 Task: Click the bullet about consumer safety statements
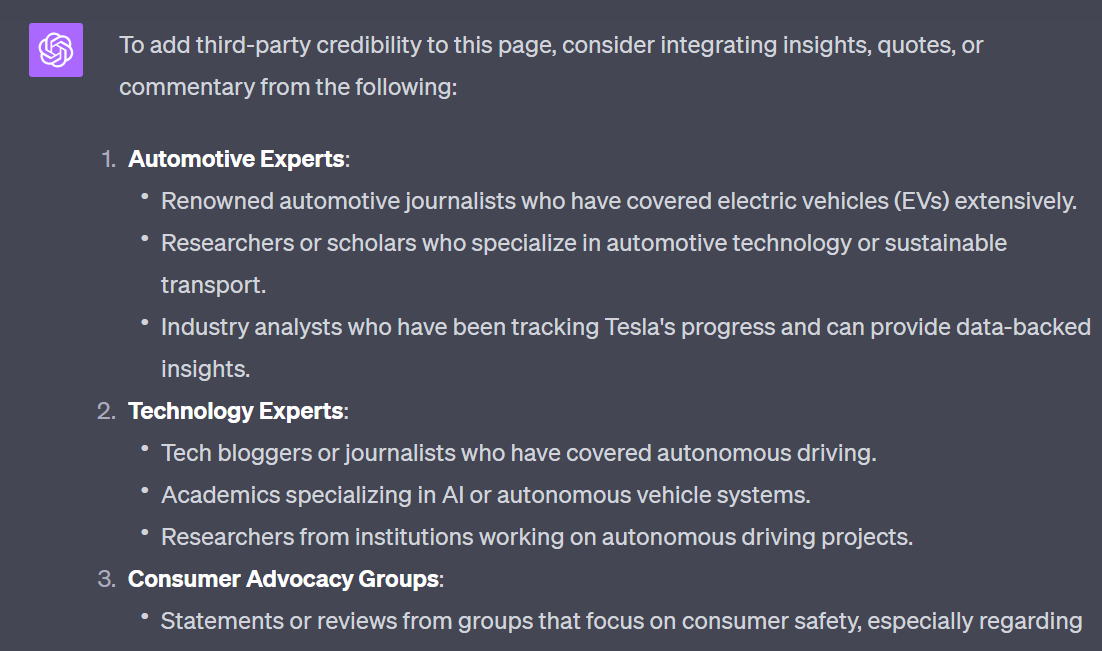pyautogui.click(x=621, y=621)
